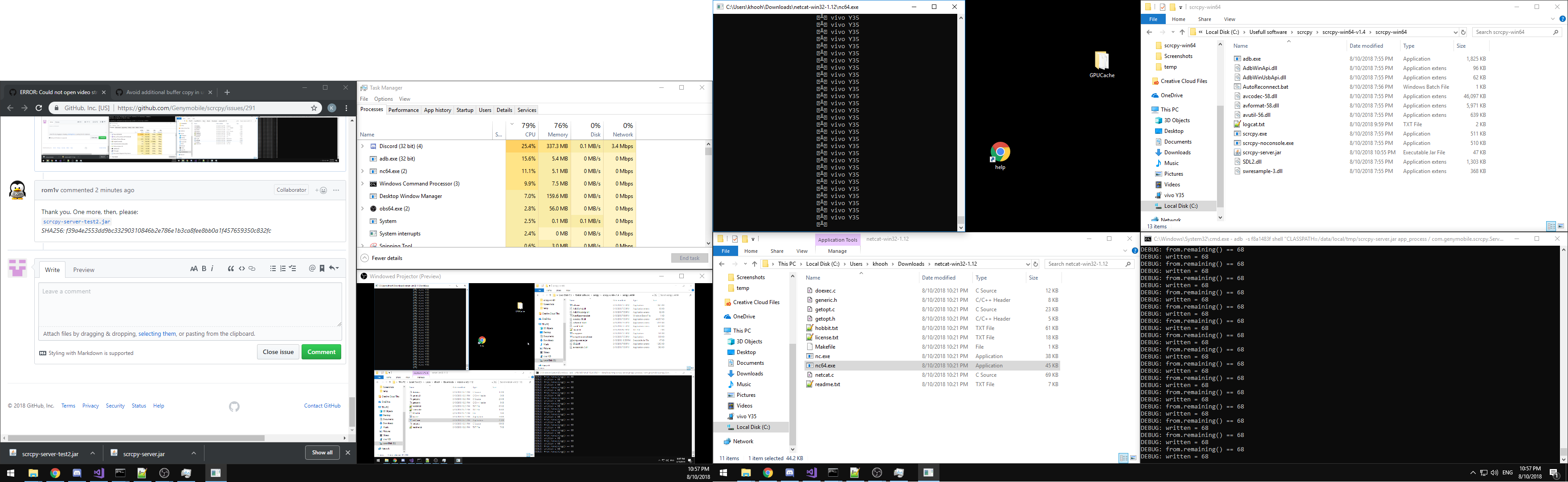
Task: Open the Options menu in Task Manager
Action: (383, 99)
